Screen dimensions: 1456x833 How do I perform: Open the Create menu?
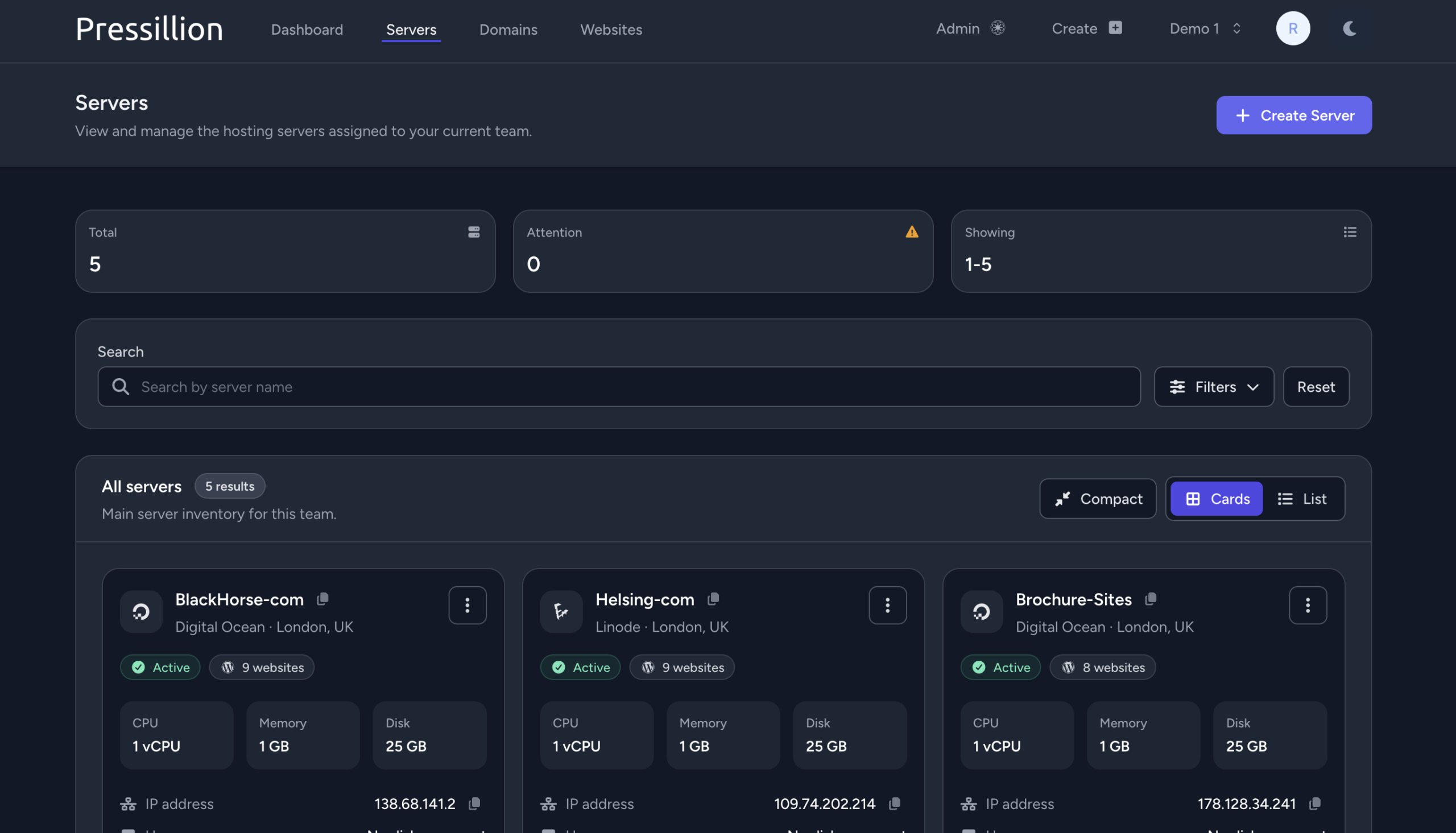[1086, 28]
